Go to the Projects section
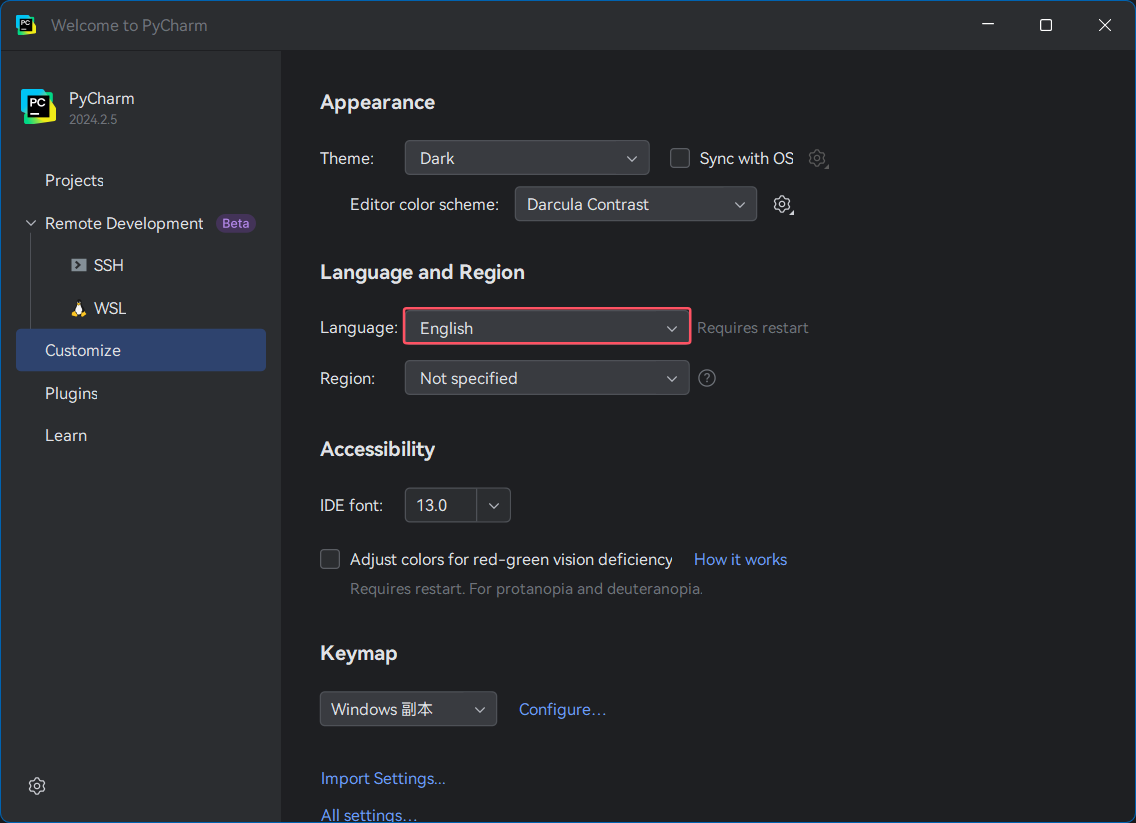The width and height of the screenshot is (1136, 823). point(75,180)
